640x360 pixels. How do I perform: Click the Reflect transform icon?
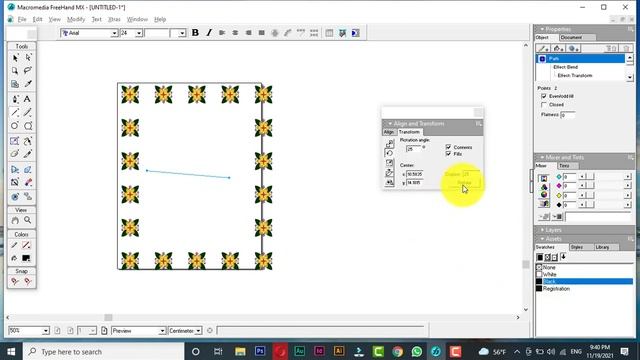[389, 182]
